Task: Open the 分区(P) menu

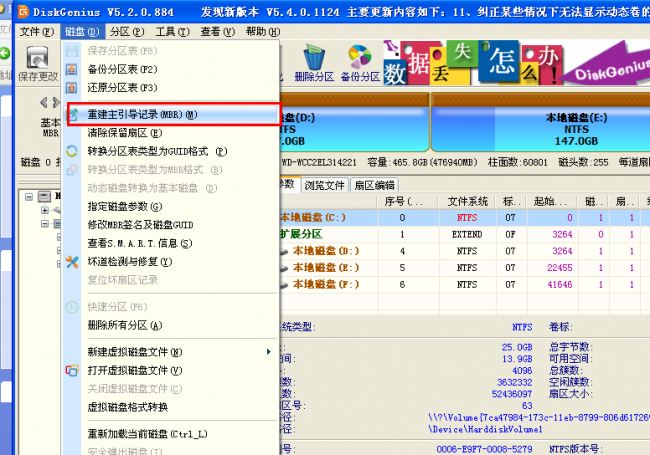Action: 127,31
